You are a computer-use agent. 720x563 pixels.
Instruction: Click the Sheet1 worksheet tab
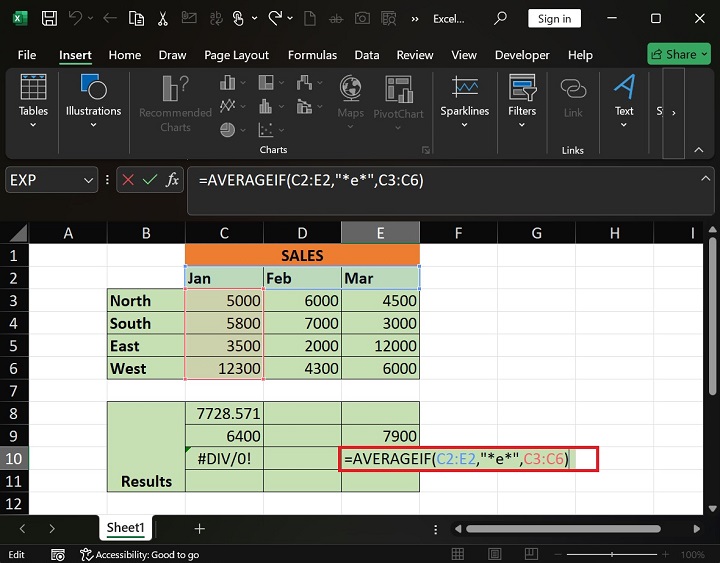coord(126,528)
